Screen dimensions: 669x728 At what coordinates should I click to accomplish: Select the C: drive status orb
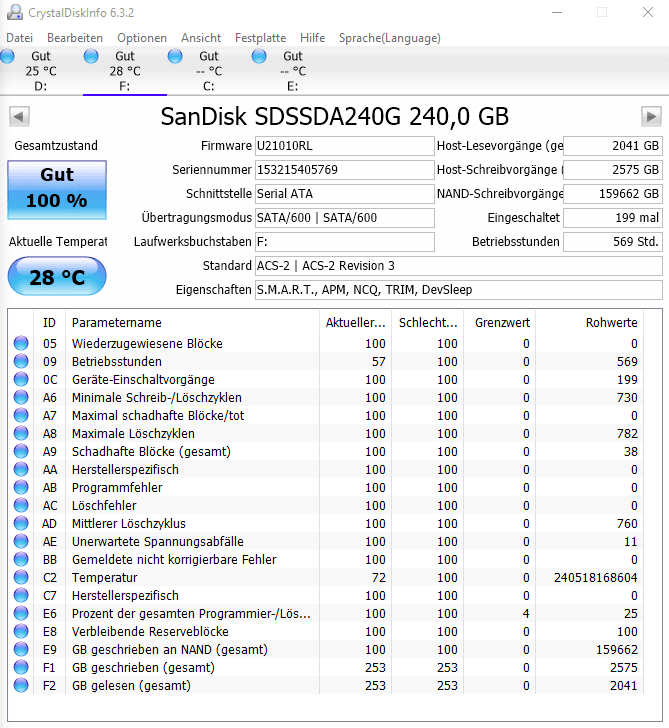[175, 56]
